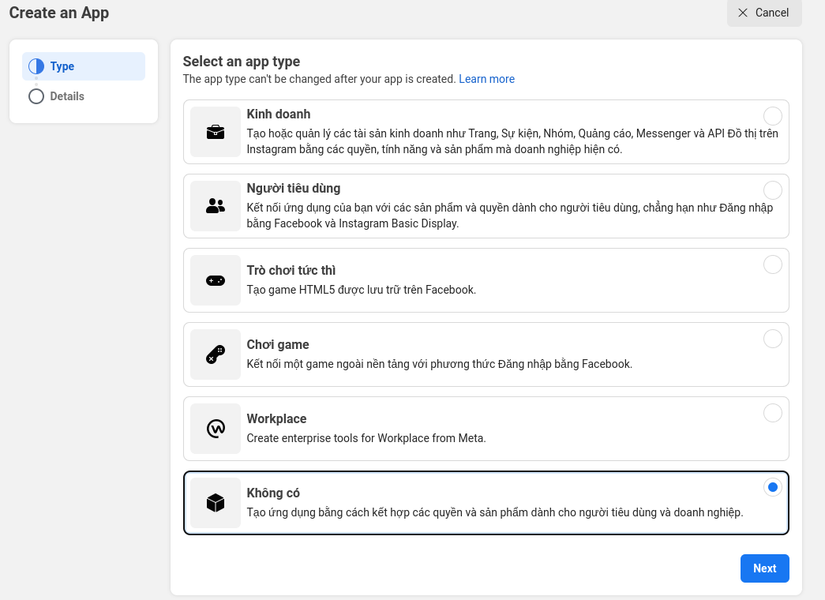The image size is (825, 600).
Task: Go to the Type step in sidebar
Action: point(62,66)
